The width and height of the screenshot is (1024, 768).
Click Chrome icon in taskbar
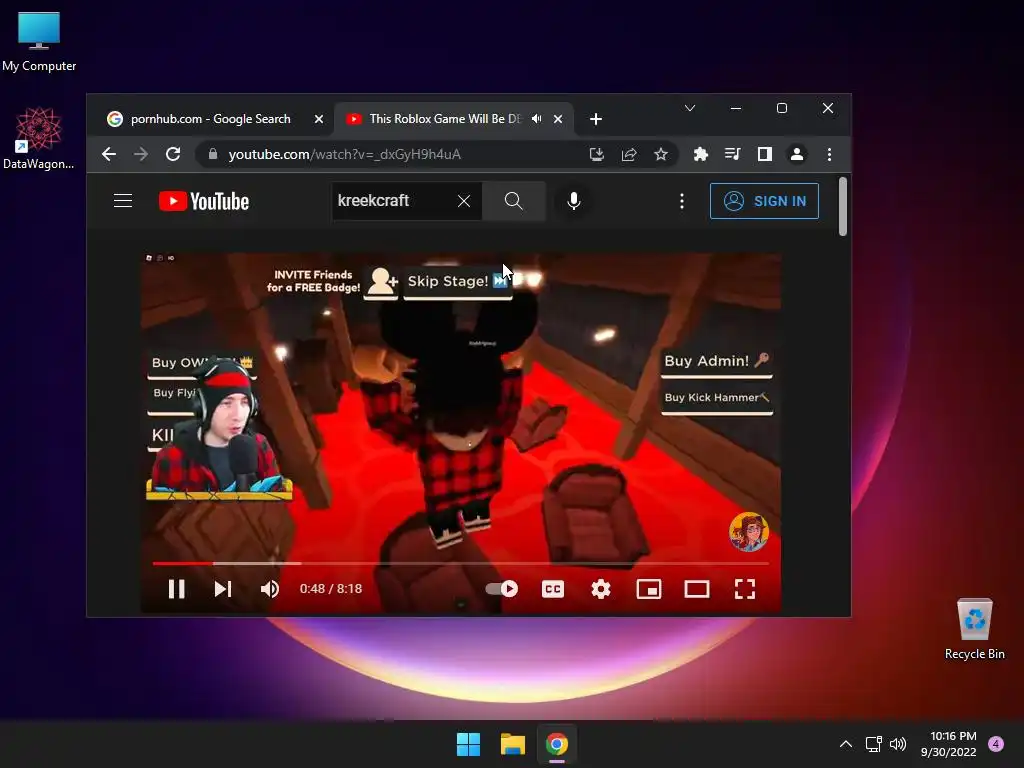click(x=557, y=744)
